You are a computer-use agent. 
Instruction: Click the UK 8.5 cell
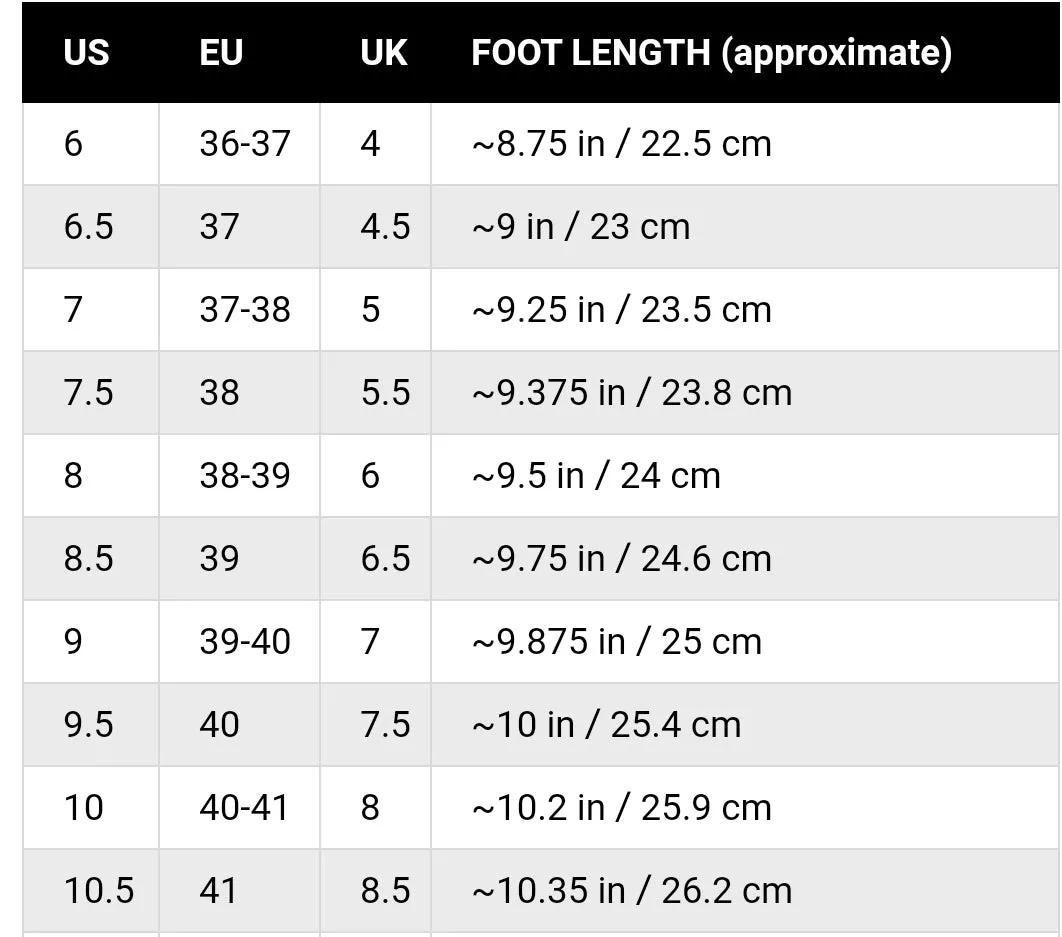[x=375, y=890]
